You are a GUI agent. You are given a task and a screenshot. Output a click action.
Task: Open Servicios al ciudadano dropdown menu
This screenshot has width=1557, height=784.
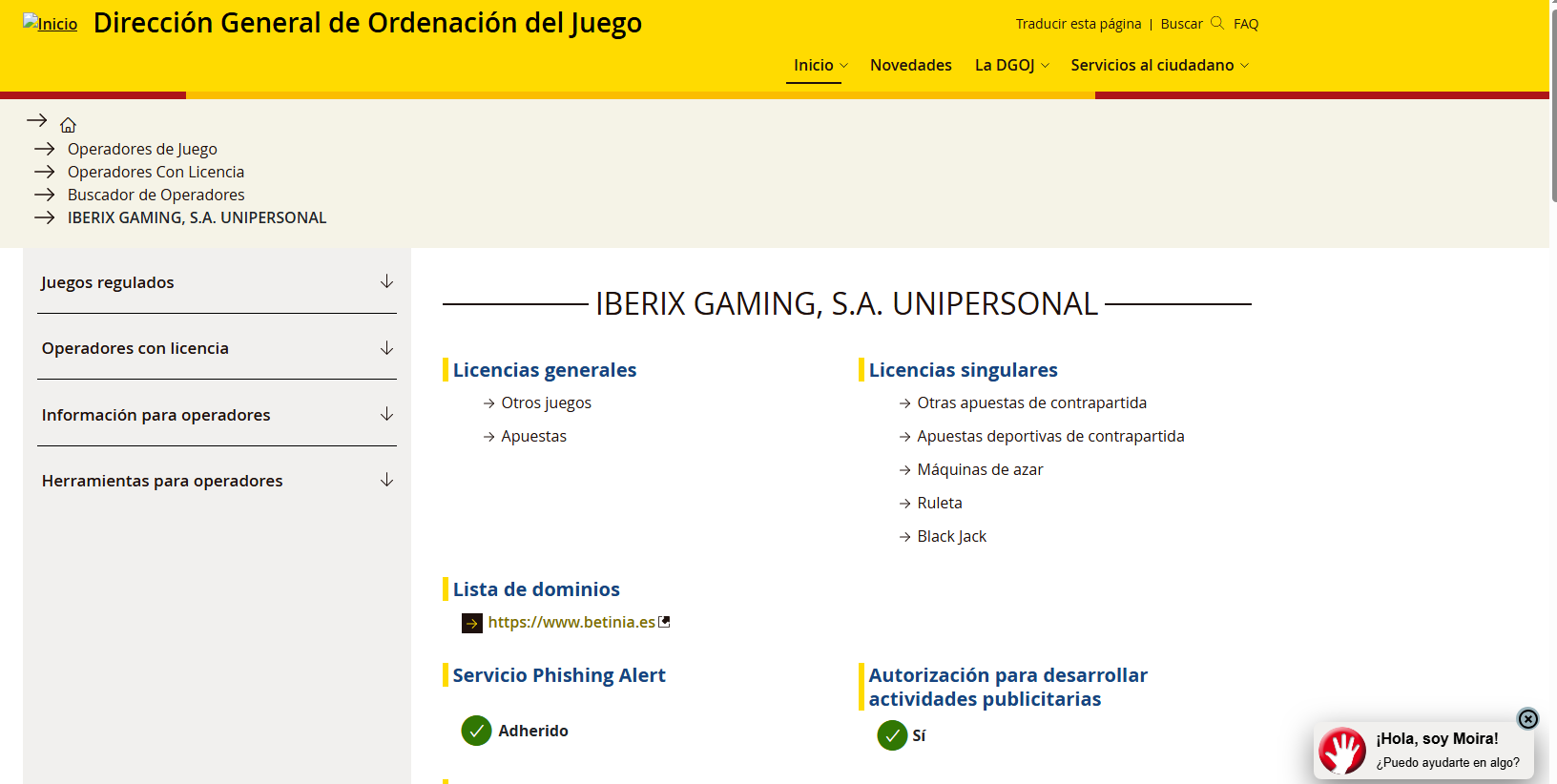1159,65
